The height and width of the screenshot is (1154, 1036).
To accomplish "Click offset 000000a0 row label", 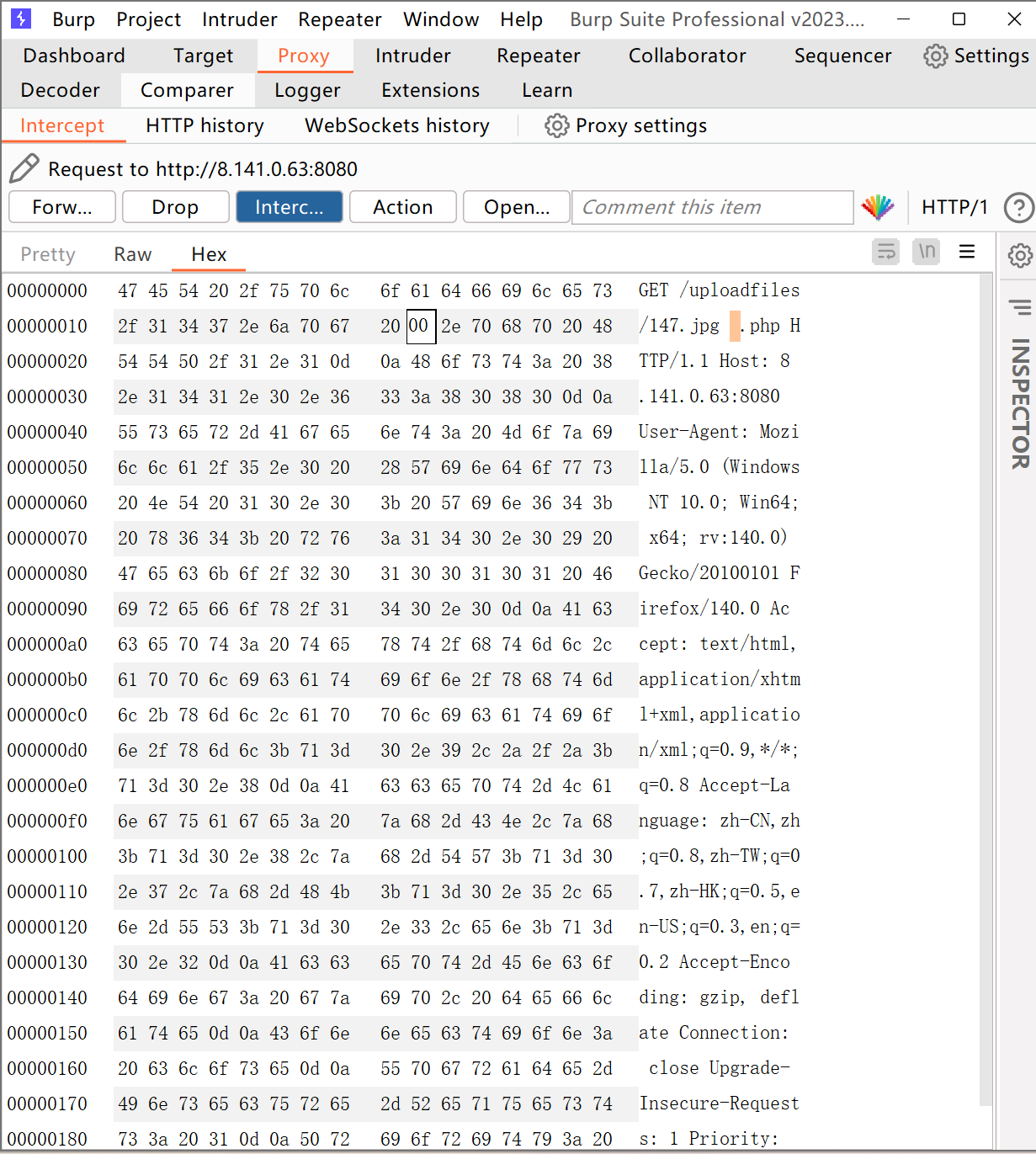I will pos(48,644).
